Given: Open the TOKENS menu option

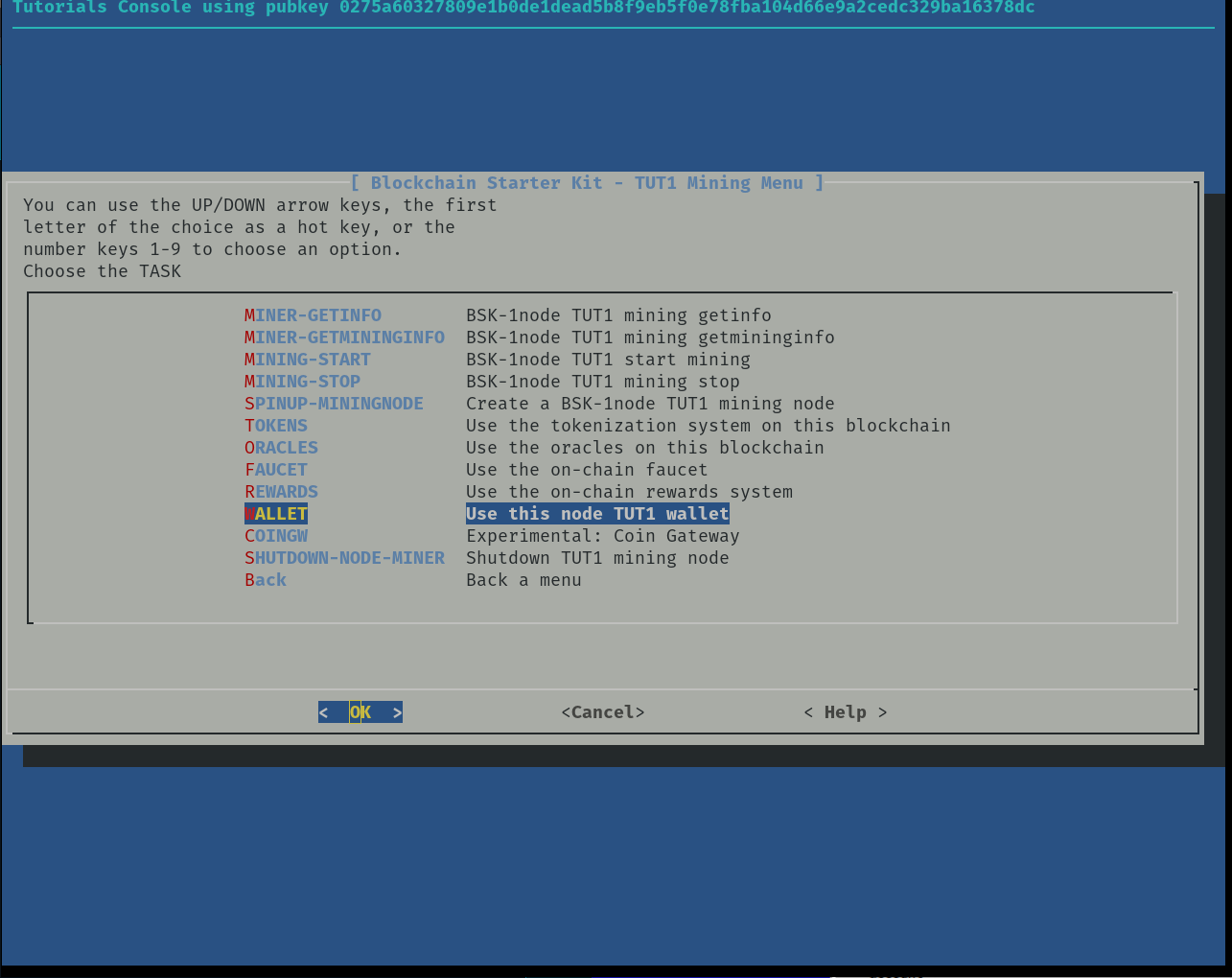Looking at the screenshot, I should [x=276, y=426].
